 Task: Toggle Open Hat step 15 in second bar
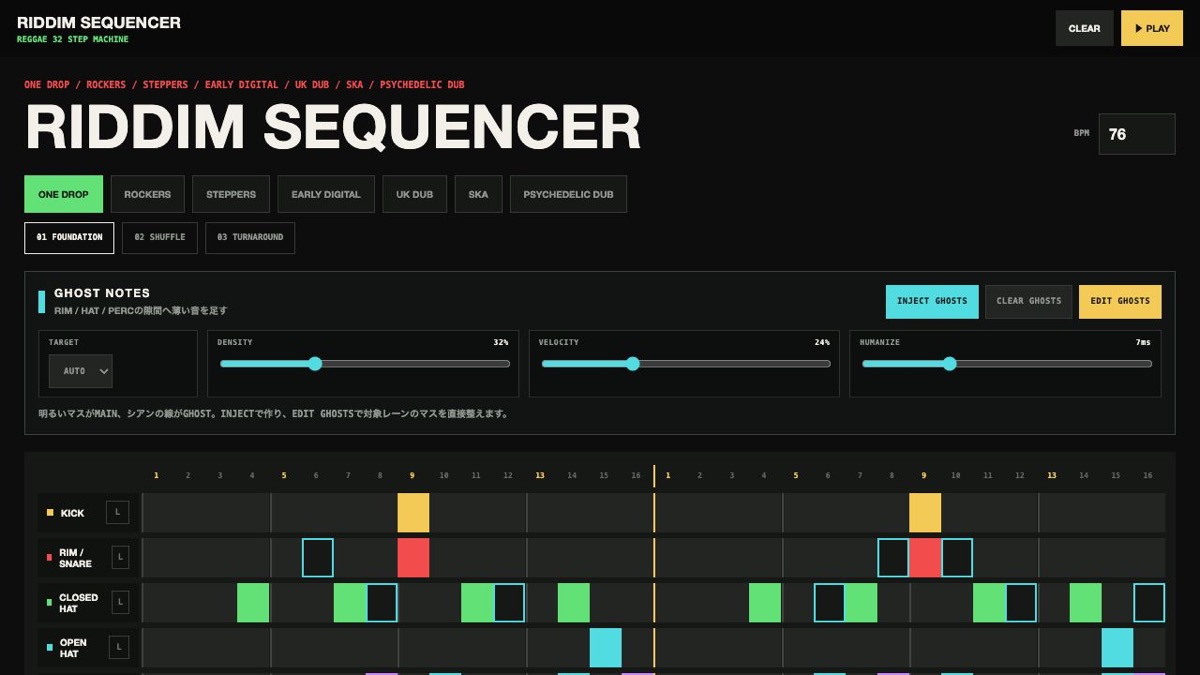[1118, 648]
